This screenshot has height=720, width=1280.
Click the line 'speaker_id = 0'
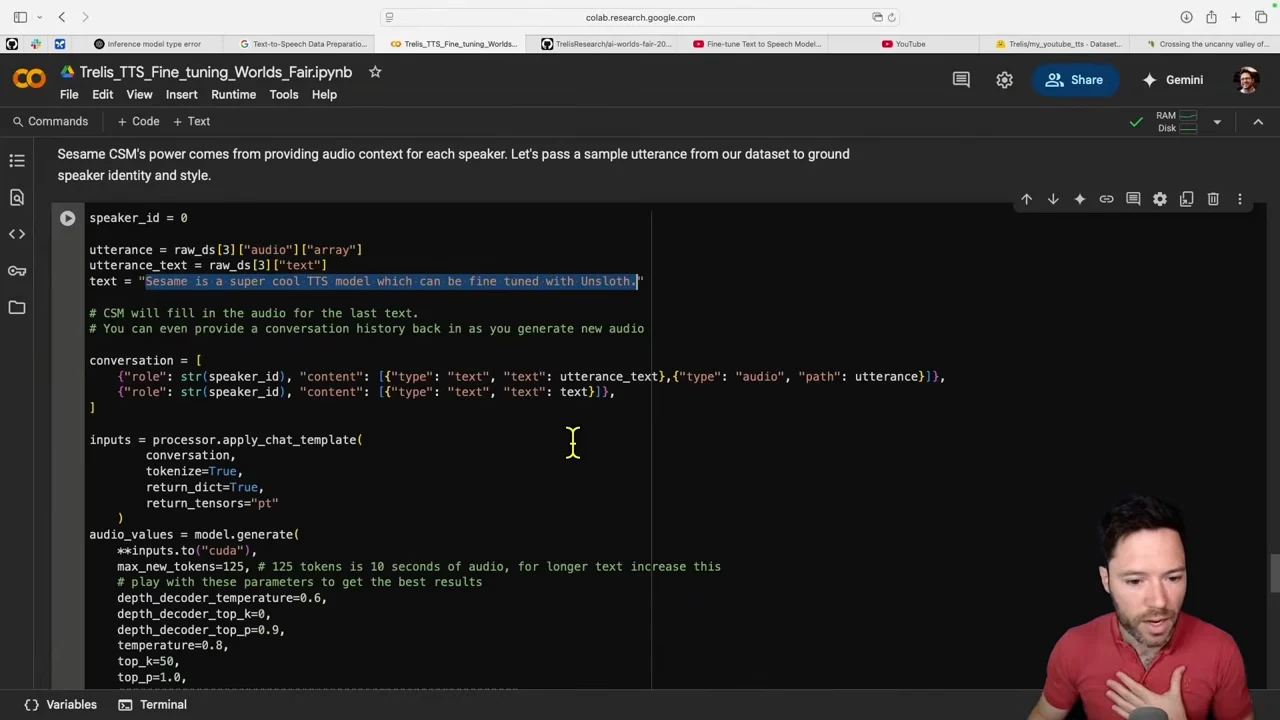tap(138, 218)
